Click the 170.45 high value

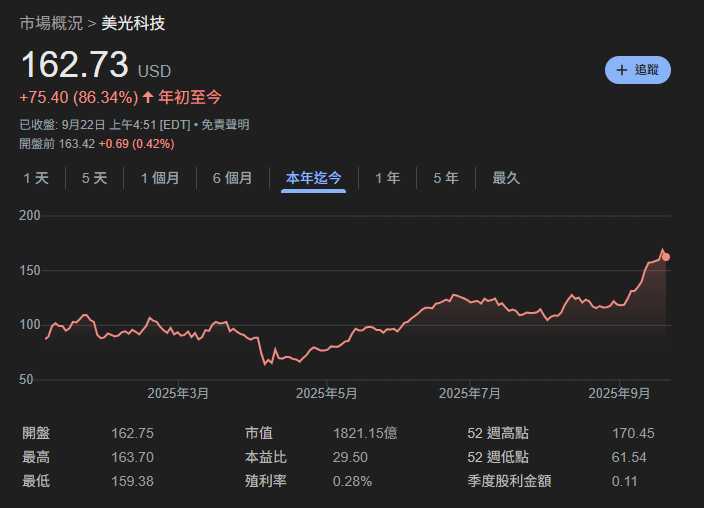point(633,433)
